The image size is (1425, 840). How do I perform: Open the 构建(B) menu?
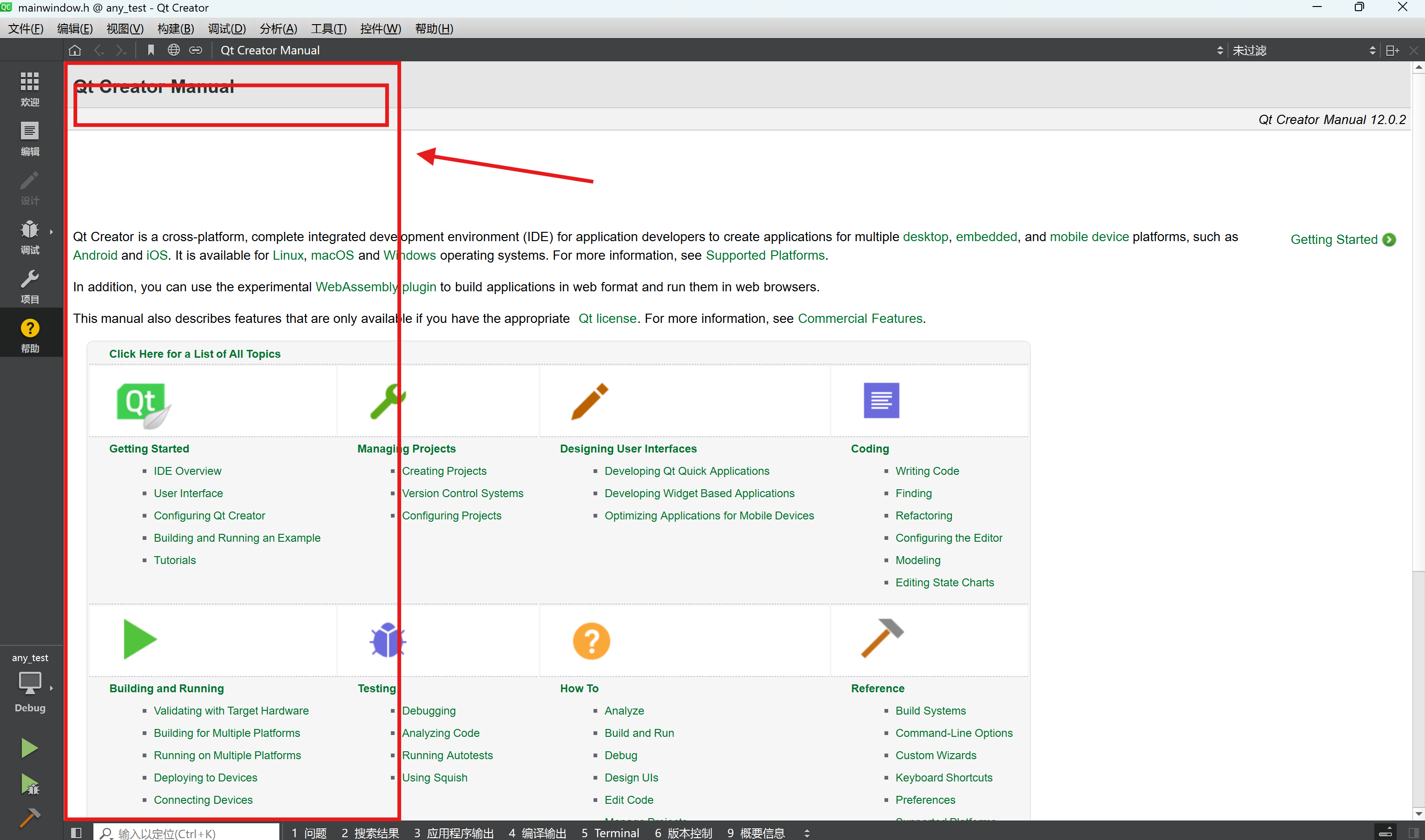point(176,28)
